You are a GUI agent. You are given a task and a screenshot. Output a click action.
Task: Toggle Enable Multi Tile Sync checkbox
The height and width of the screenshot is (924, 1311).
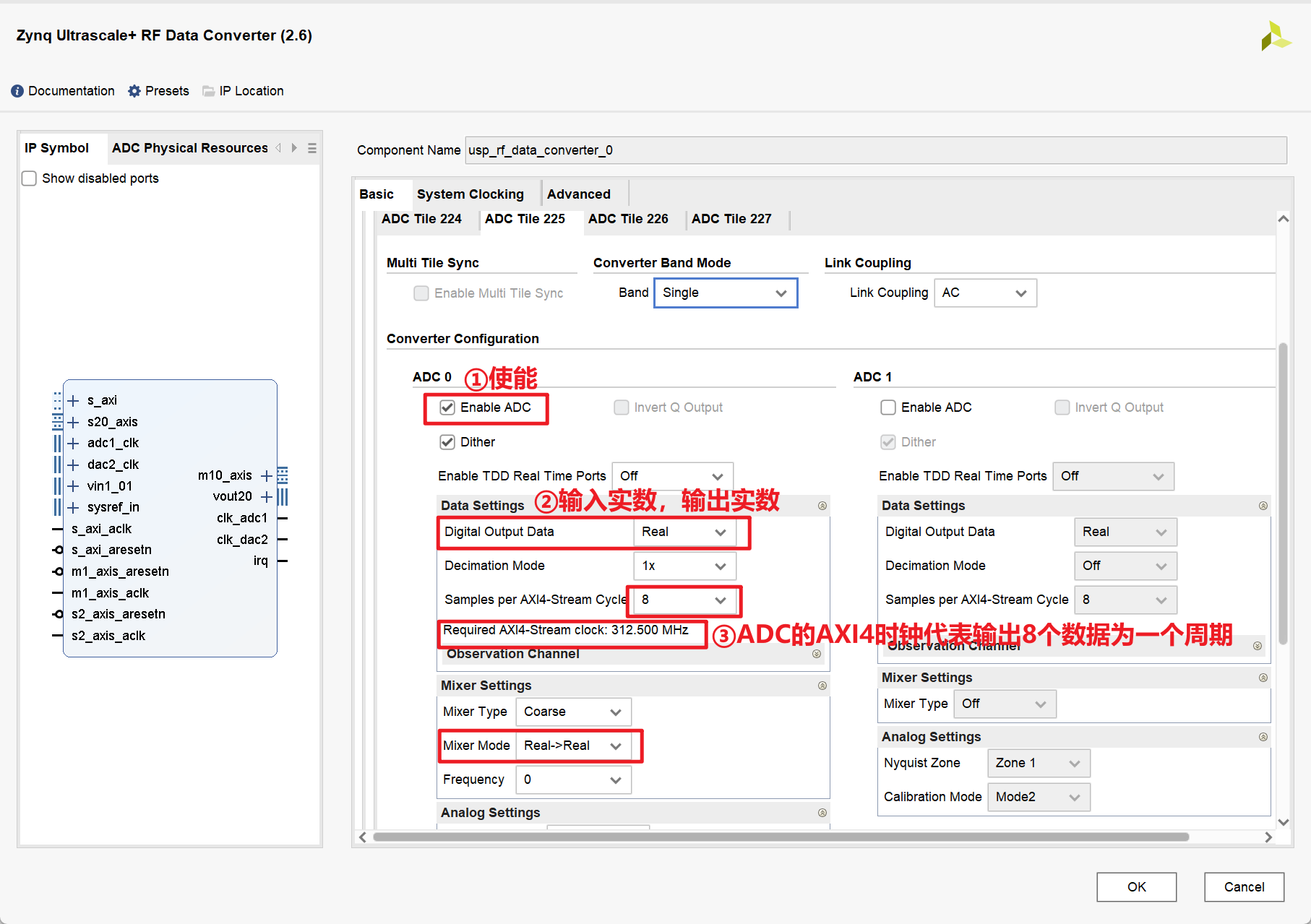[421, 293]
